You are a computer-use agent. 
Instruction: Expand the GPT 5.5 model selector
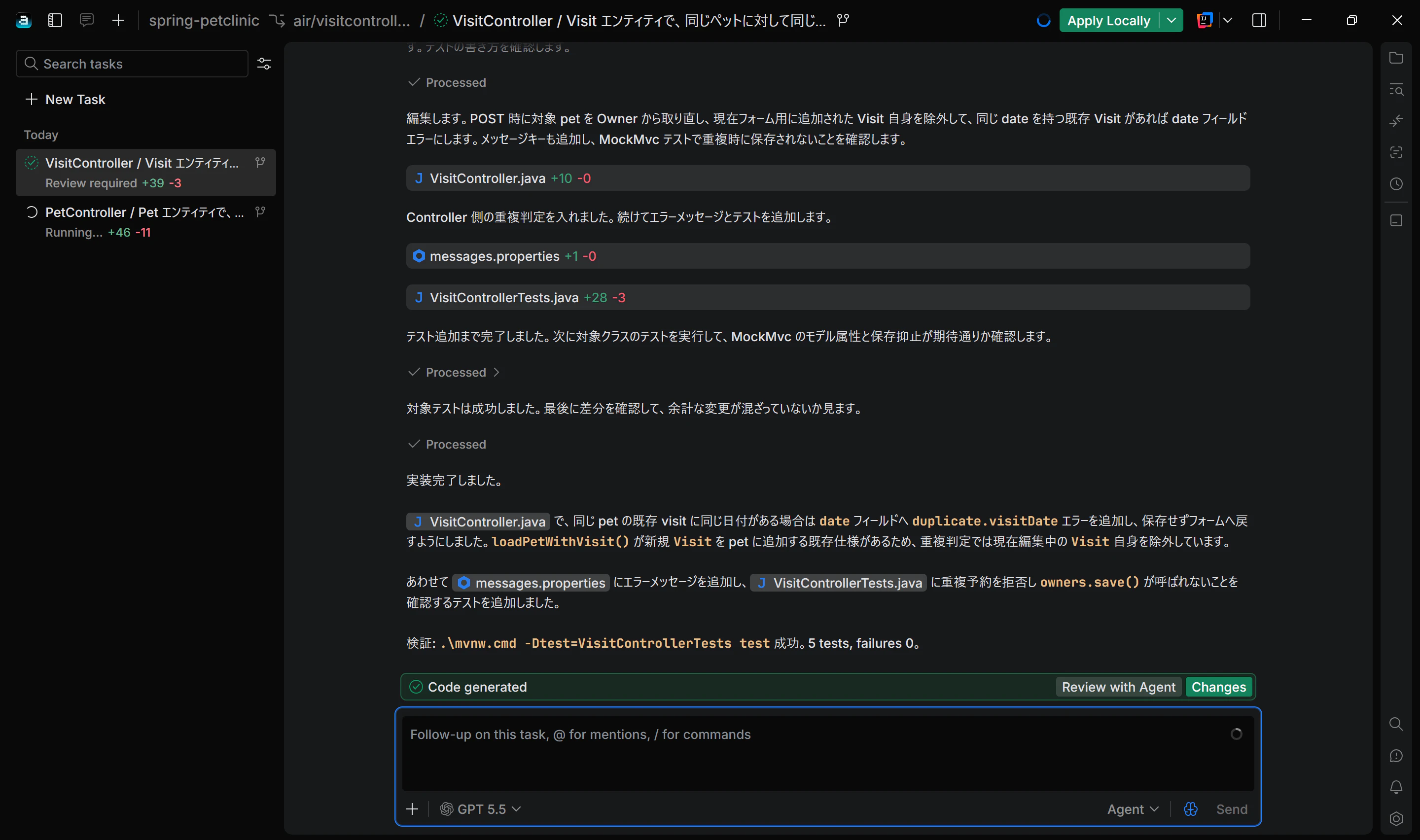pos(481,809)
